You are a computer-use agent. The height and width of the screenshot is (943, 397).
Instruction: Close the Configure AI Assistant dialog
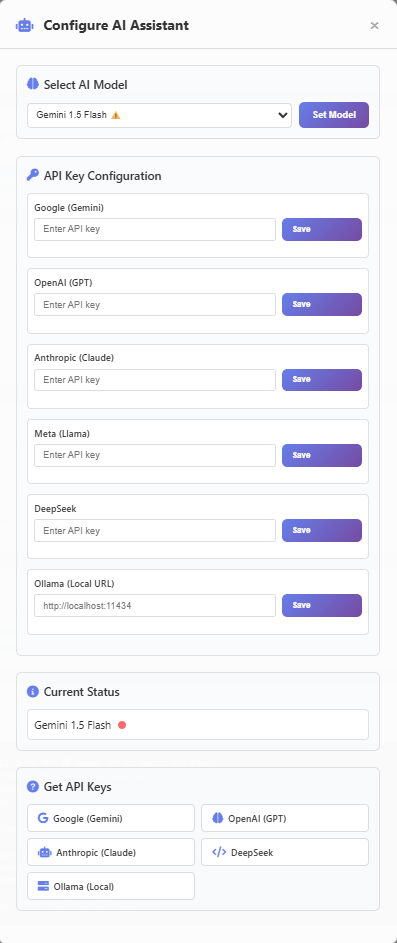click(374, 25)
